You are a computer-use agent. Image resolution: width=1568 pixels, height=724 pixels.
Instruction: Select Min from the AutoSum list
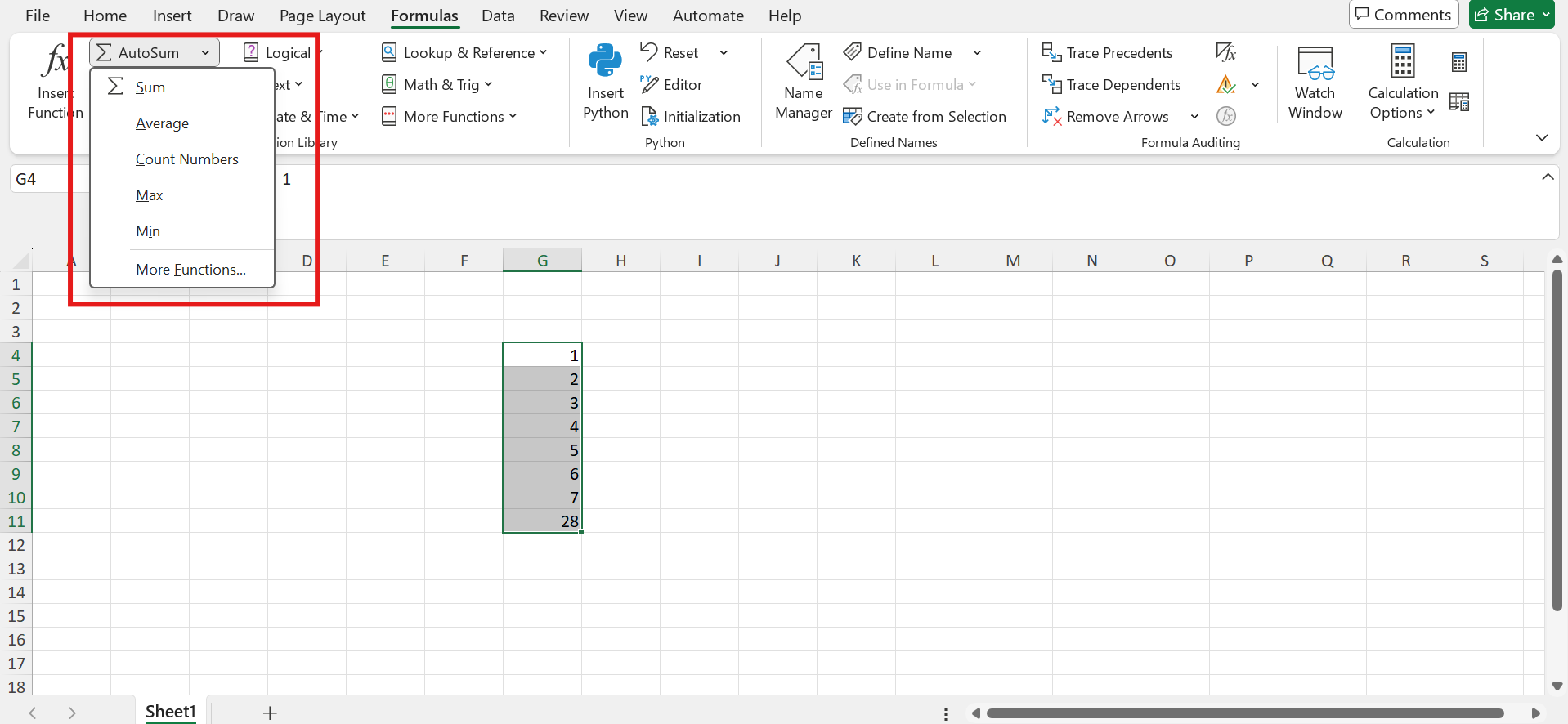[148, 231]
